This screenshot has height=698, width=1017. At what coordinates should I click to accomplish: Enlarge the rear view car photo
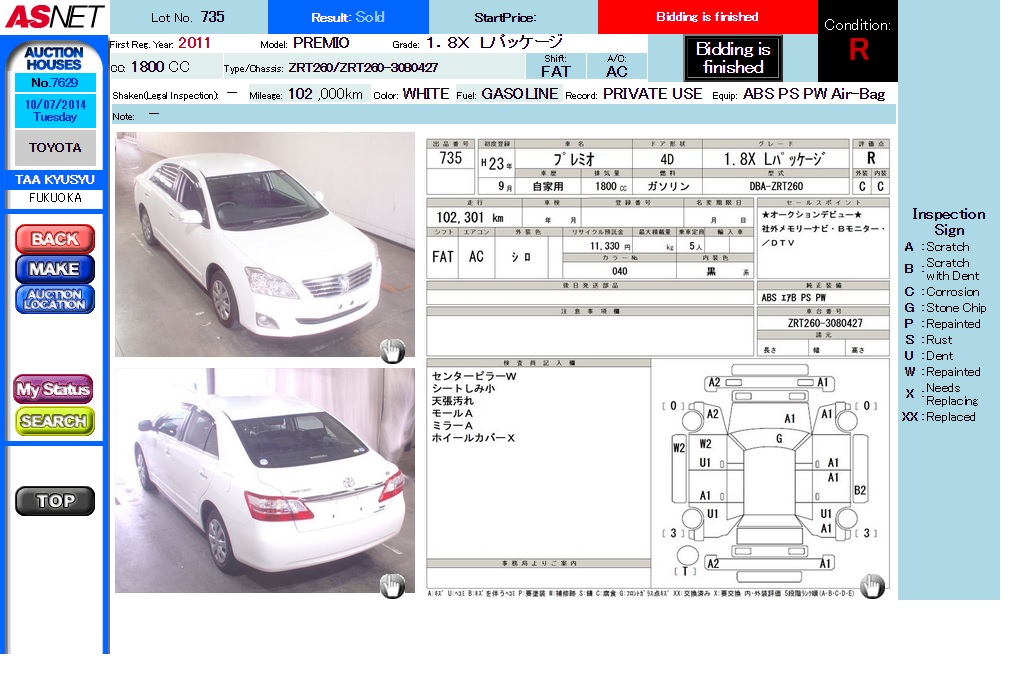click(x=264, y=480)
